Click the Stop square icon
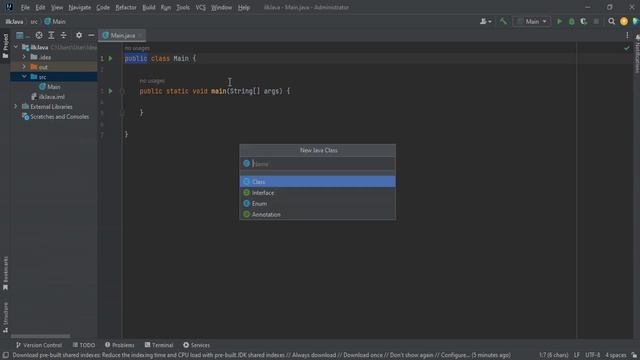The width and height of the screenshot is (640, 360). 596,21
